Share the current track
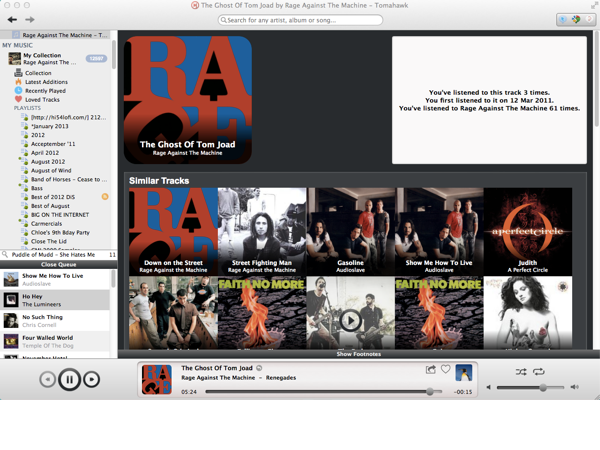The image size is (600, 450). 430,369
